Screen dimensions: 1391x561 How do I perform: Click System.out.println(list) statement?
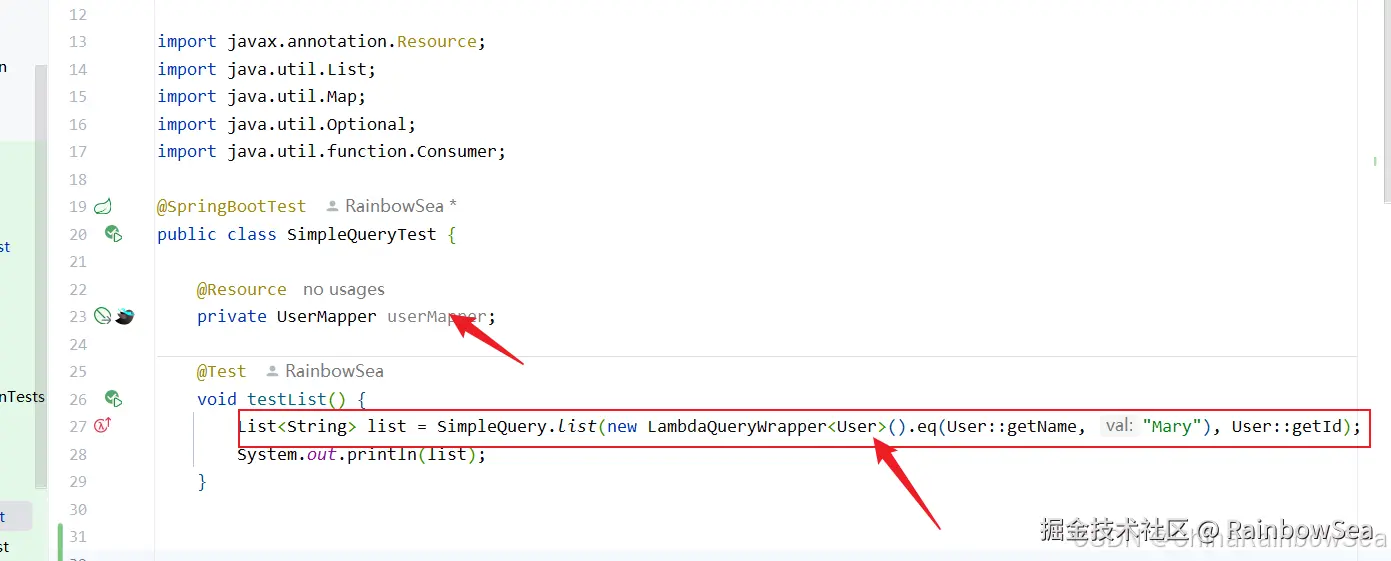coord(361,454)
